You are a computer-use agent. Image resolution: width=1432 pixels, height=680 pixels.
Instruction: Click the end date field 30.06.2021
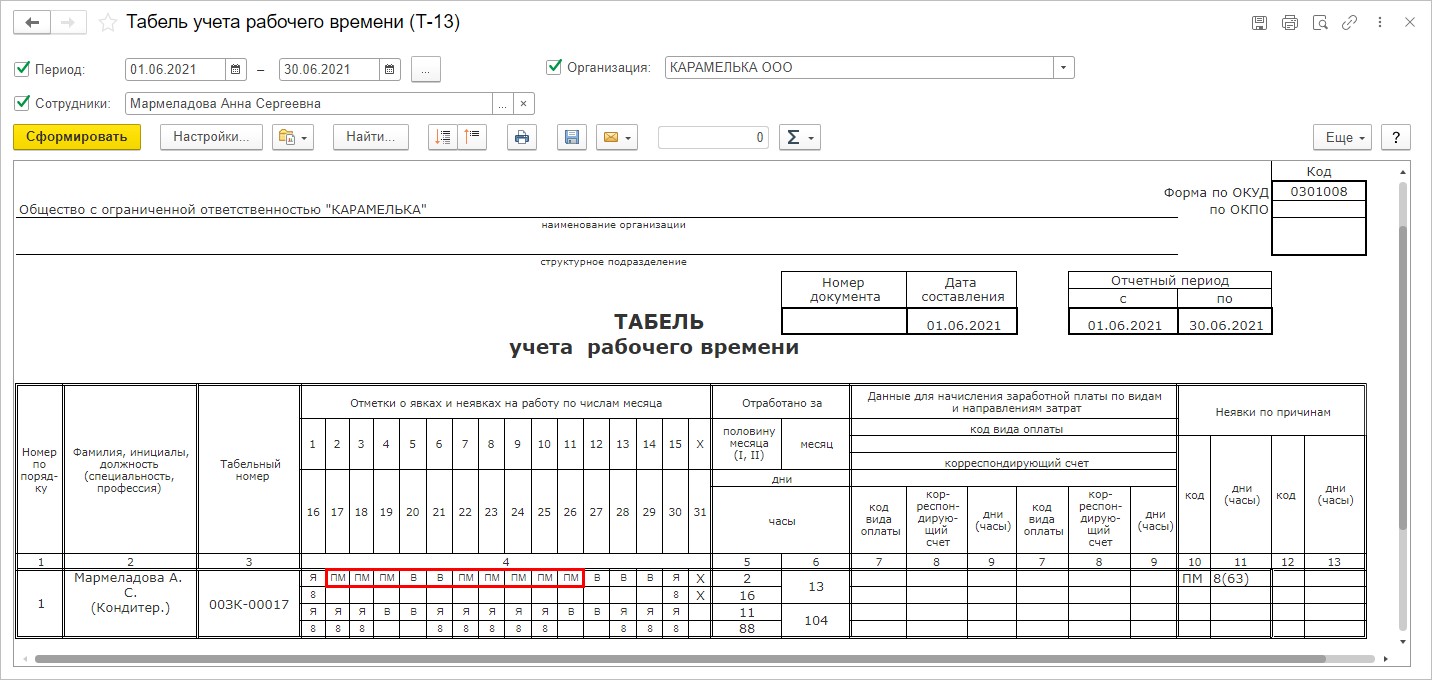(329, 69)
